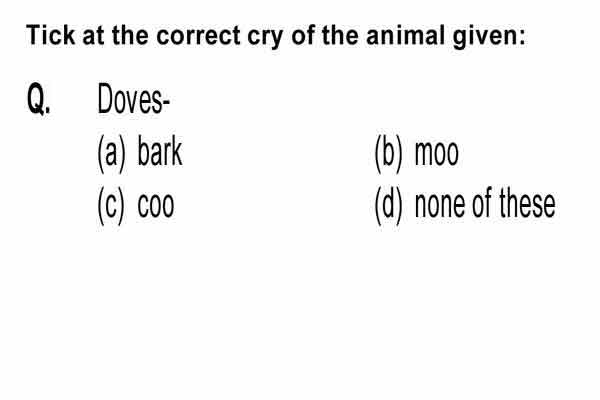Viewport: 600px width, 400px height.
Task: Tick the answer word 'moo'
Action: pos(437,153)
